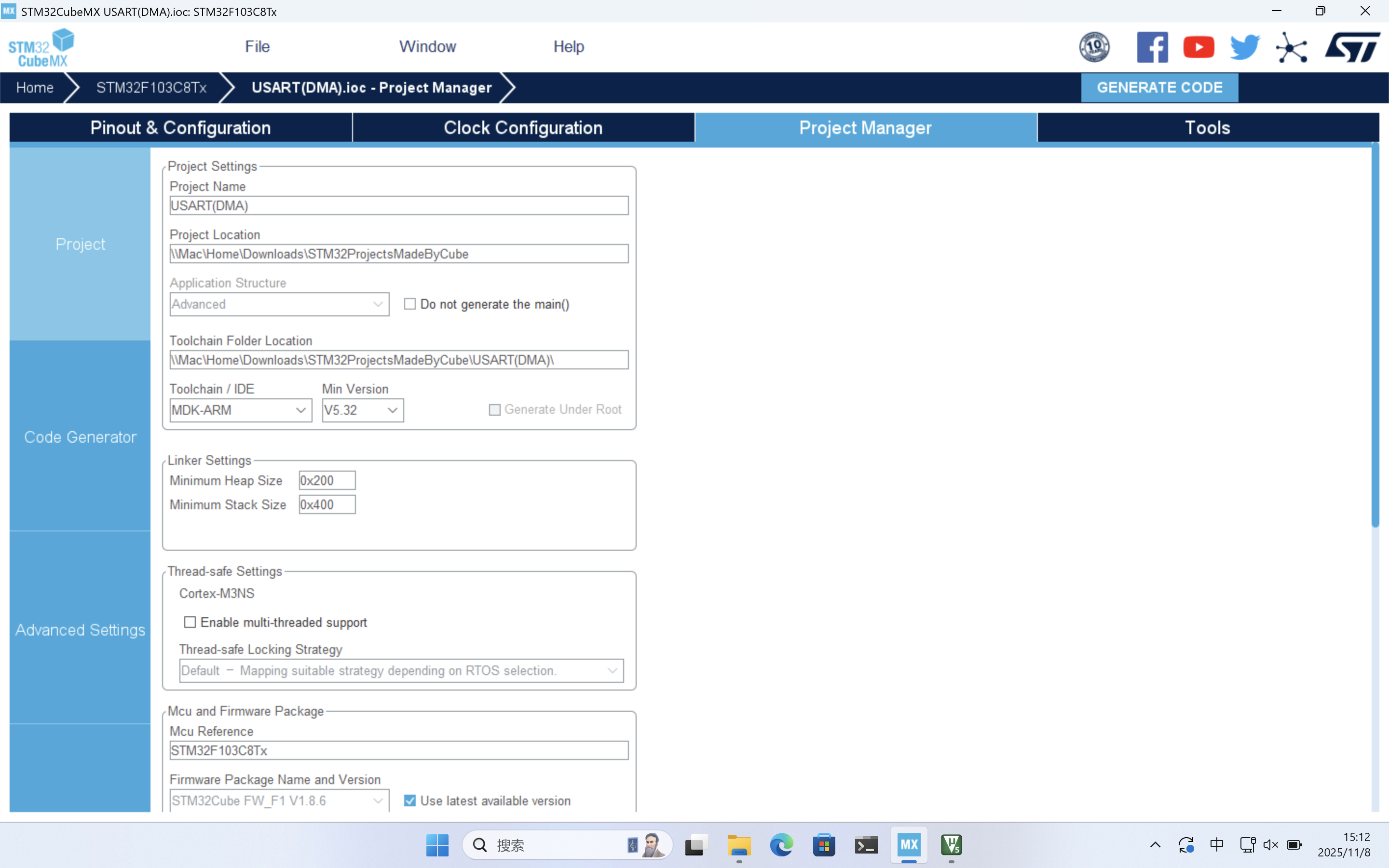1389x868 pixels.
Task: Open the Min Version dropdown
Action: tap(363, 410)
